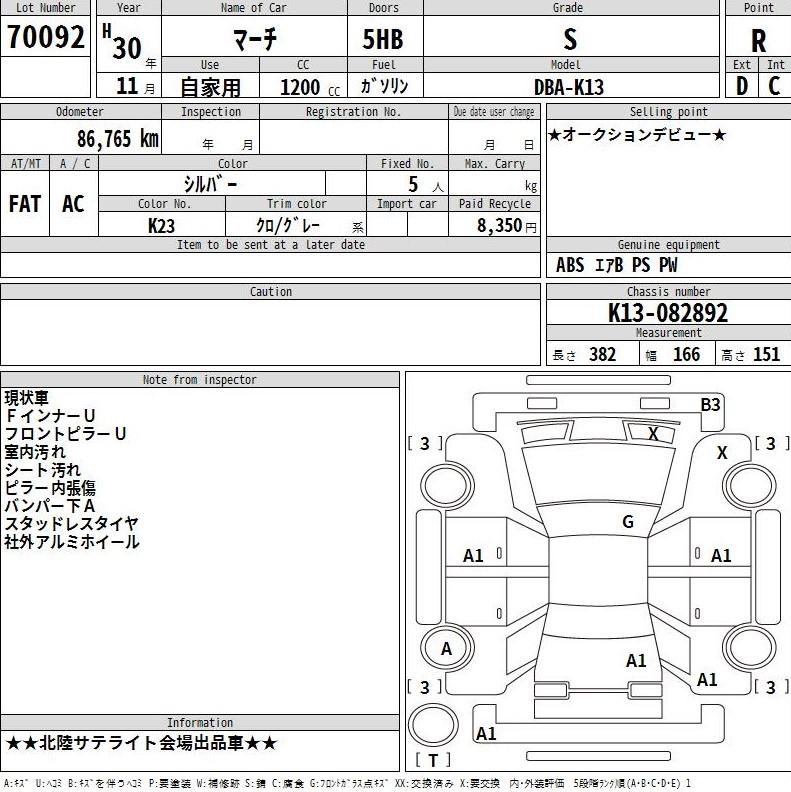Select the year value H30
Screen dimensions: 791x792
(122, 42)
